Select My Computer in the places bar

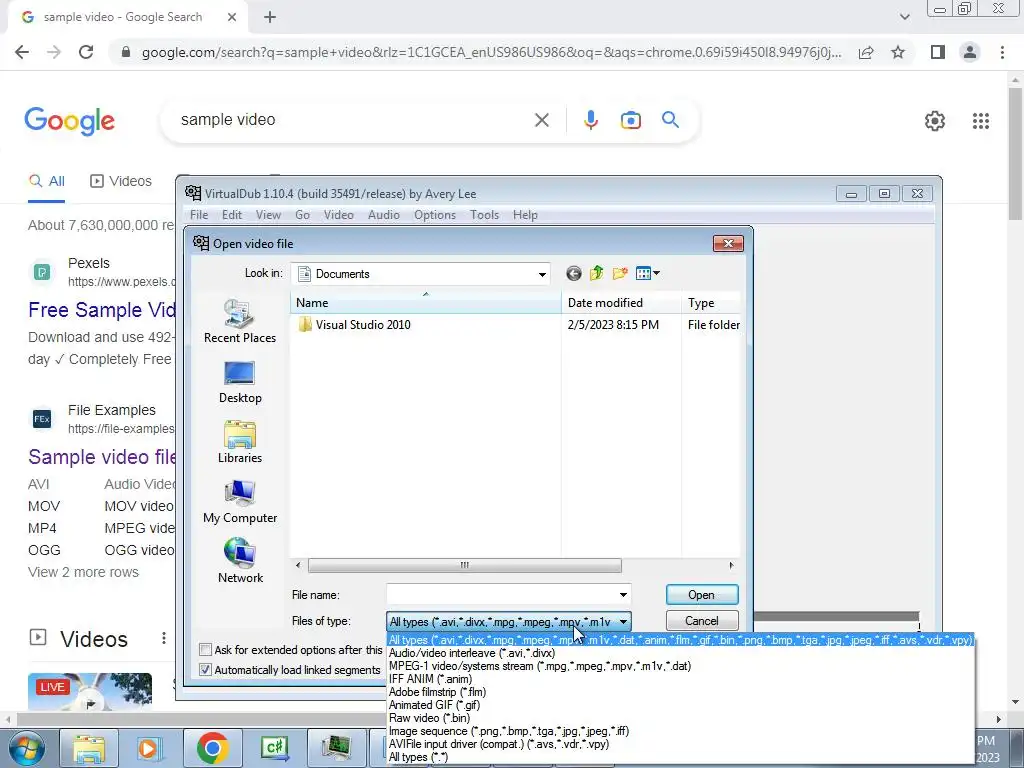(x=240, y=502)
